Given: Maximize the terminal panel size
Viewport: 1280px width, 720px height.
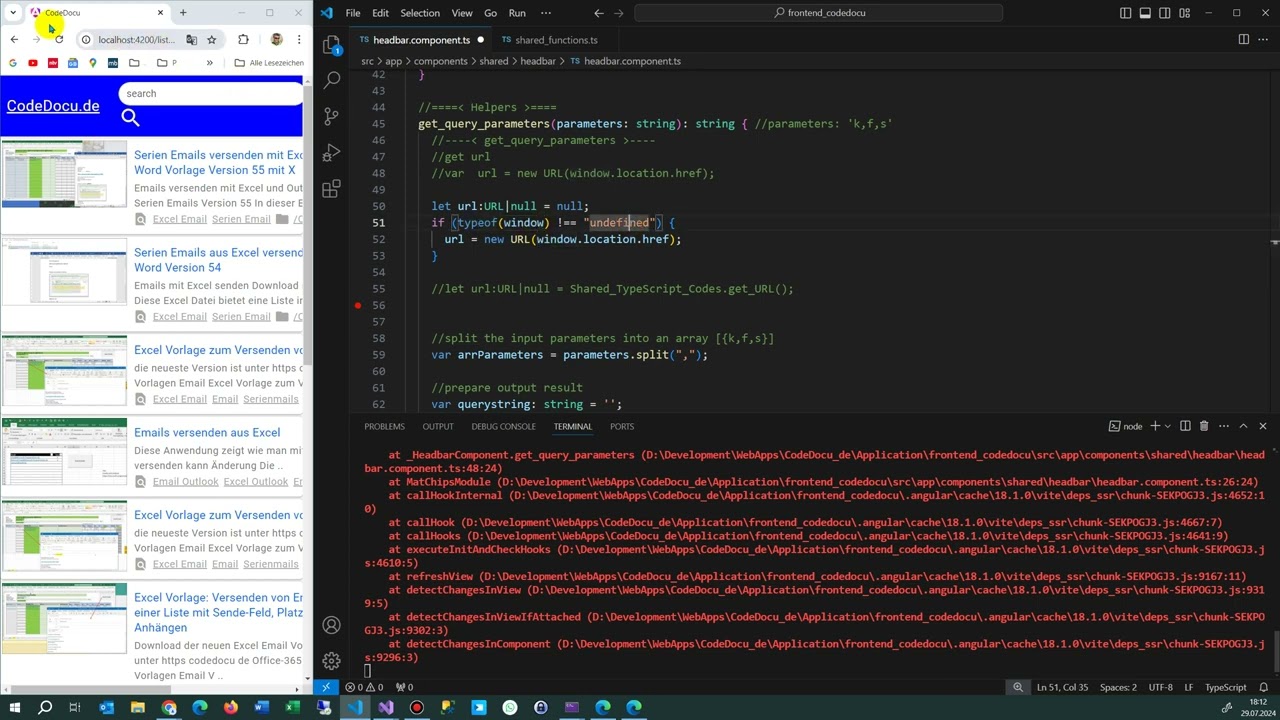Looking at the screenshot, I should click(x=1244, y=426).
